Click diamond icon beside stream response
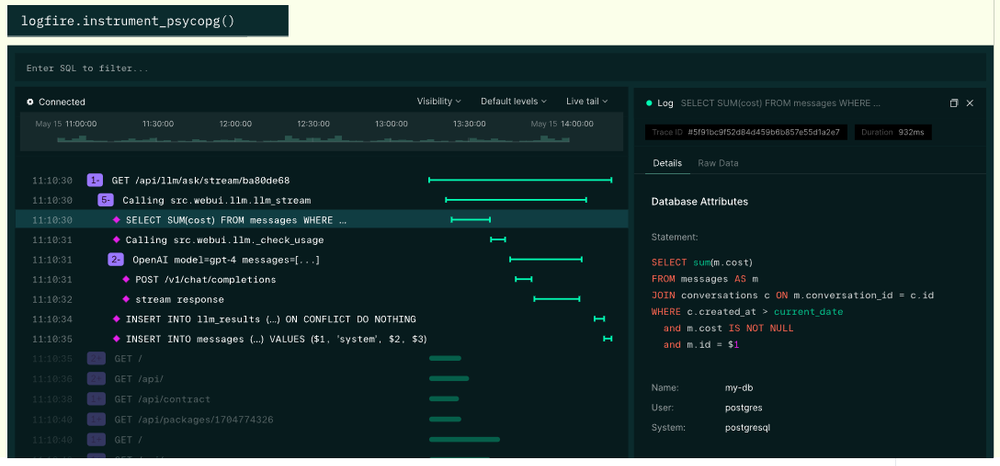The image size is (1000, 466). pyautogui.click(x=126, y=299)
